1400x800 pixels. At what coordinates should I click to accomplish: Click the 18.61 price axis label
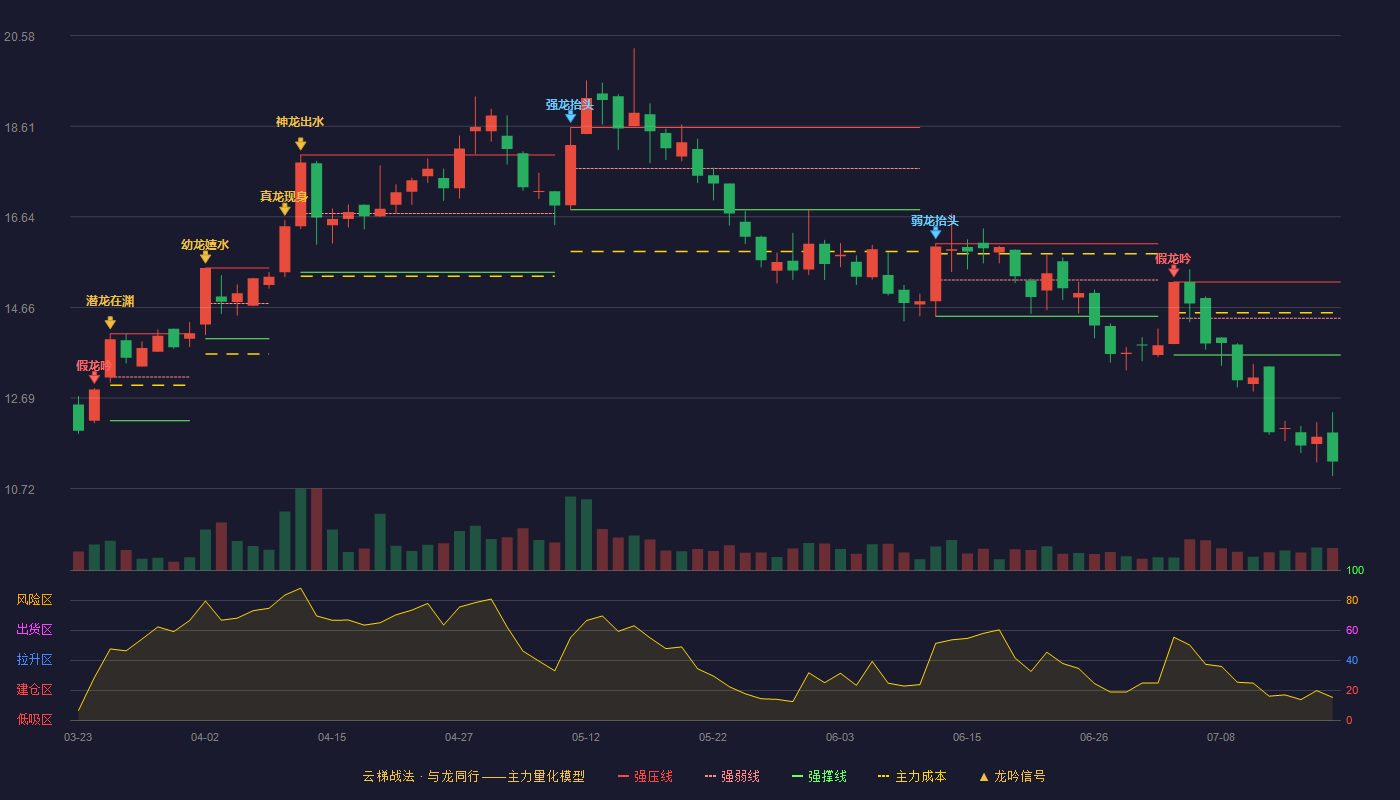[x=19, y=128]
